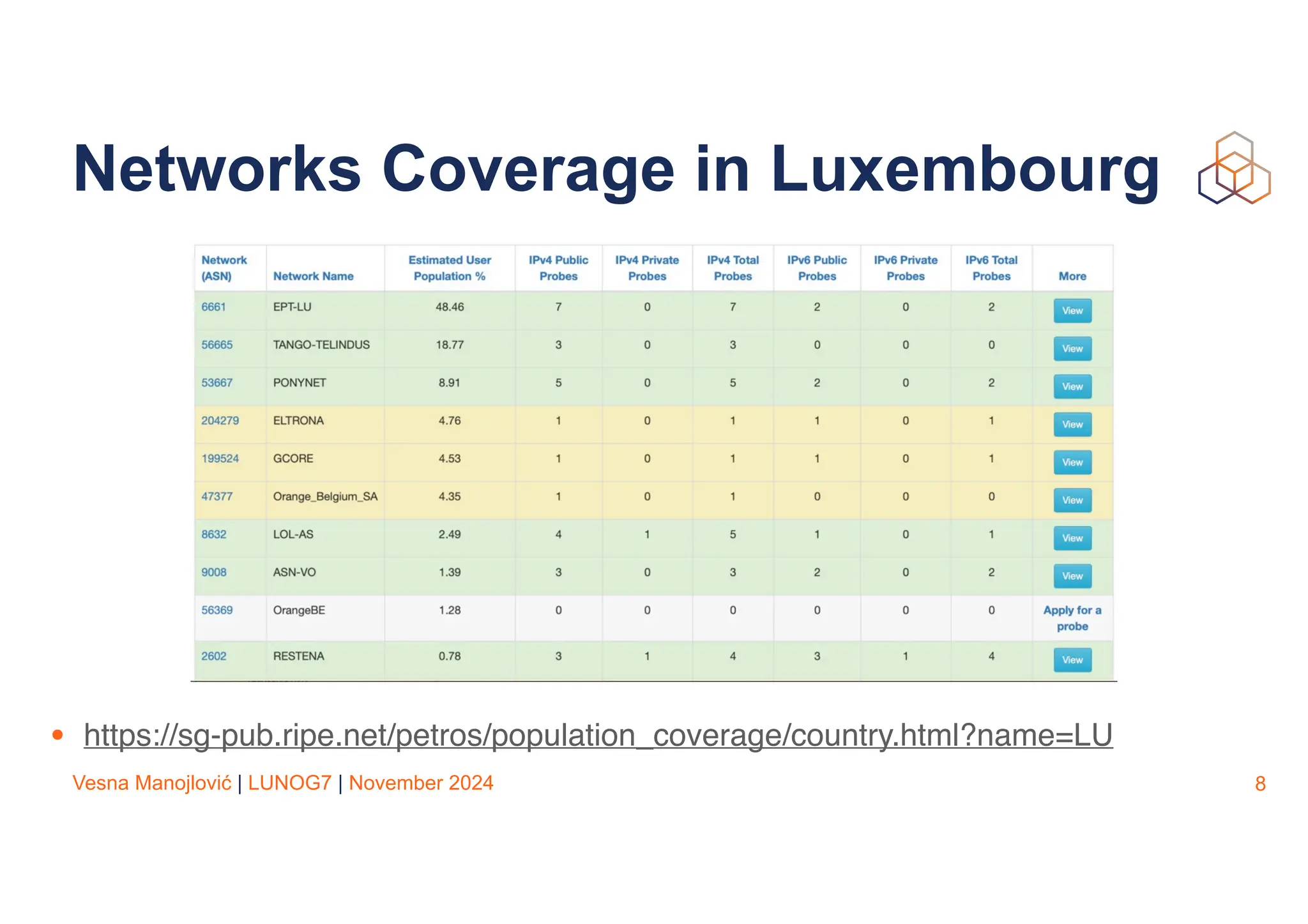Click the 0.78 population percentage value
This screenshot has height=924, width=1308.
[450, 656]
